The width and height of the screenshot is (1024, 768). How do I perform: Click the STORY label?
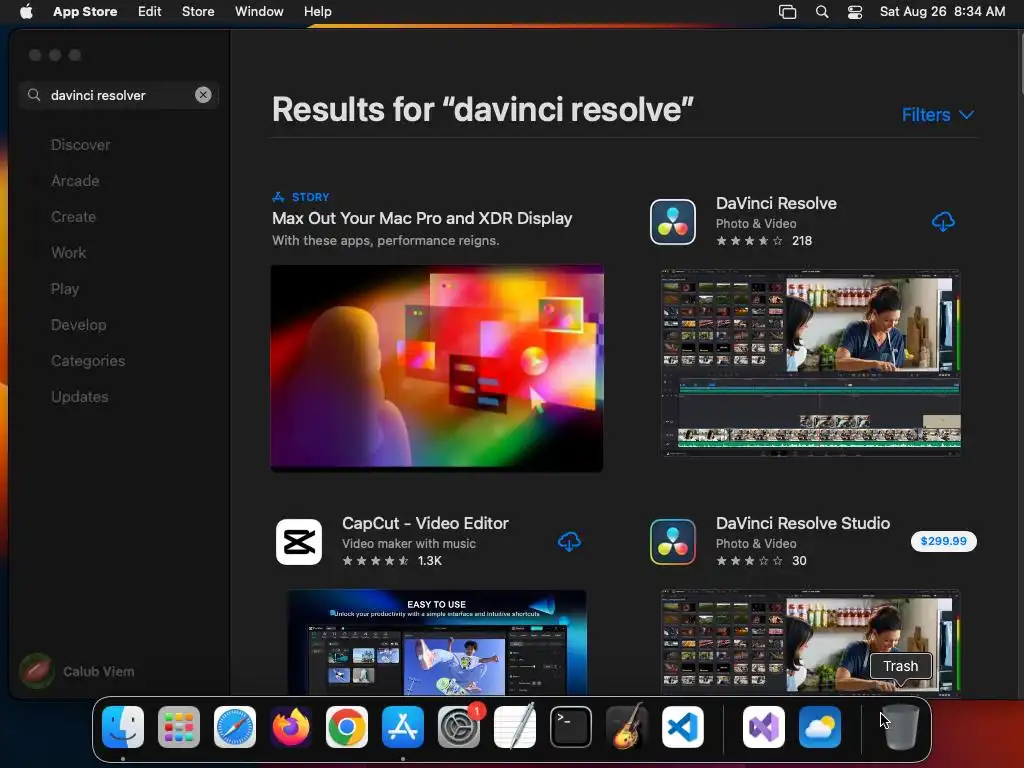pyautogui.click(x=310, y=197)
